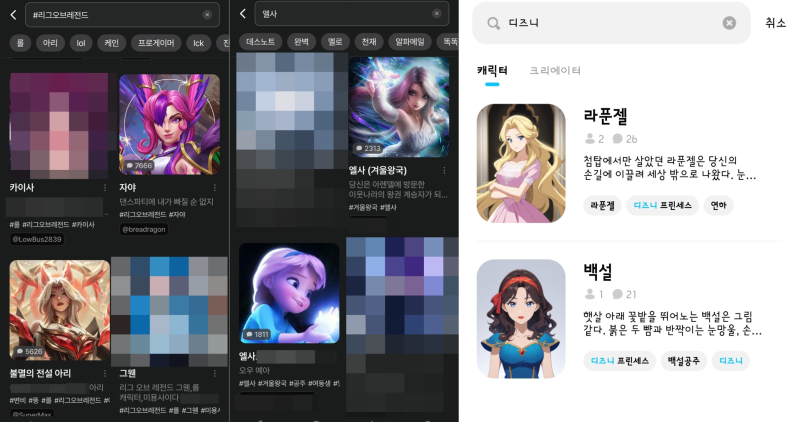Clear the 디즈니 search text
Viewport: 800px width, 422px height.
730,23
